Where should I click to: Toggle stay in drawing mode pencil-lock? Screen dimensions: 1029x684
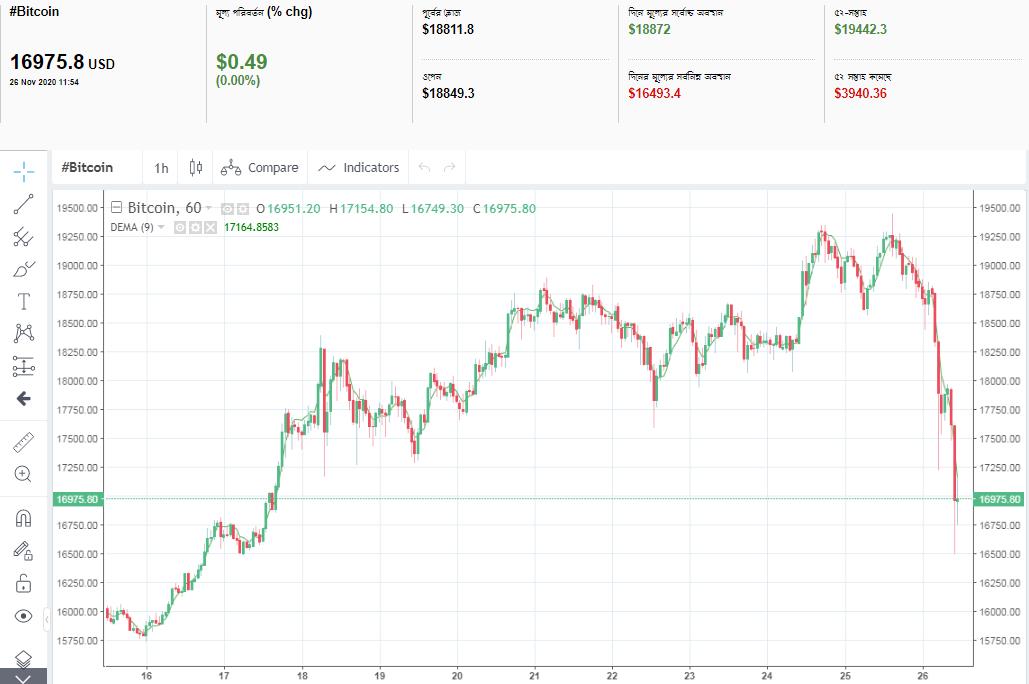(24, 551)
